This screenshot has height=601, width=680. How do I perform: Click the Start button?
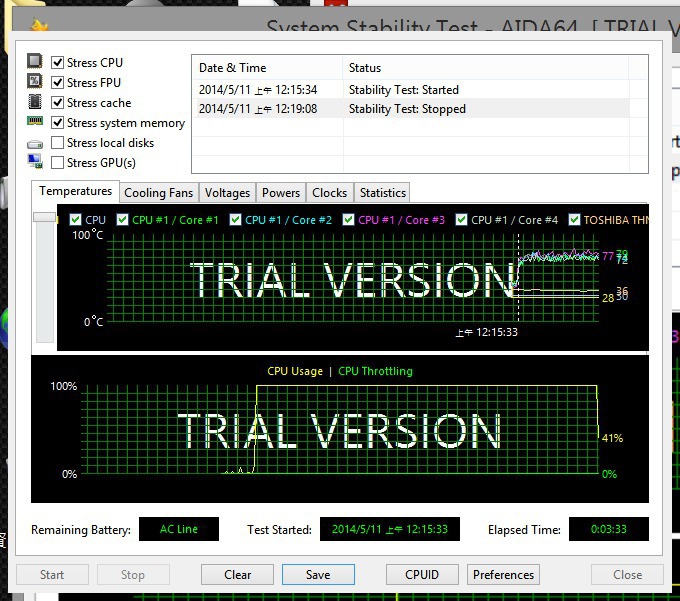52,575
